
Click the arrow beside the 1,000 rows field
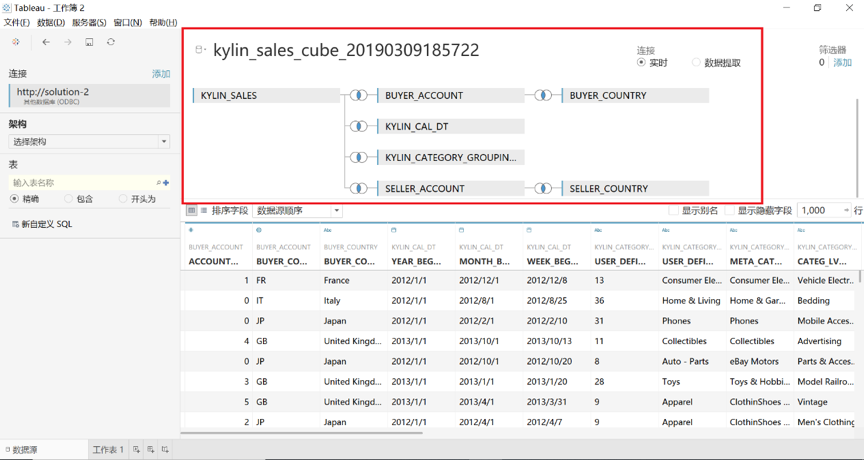click(846, 210)
